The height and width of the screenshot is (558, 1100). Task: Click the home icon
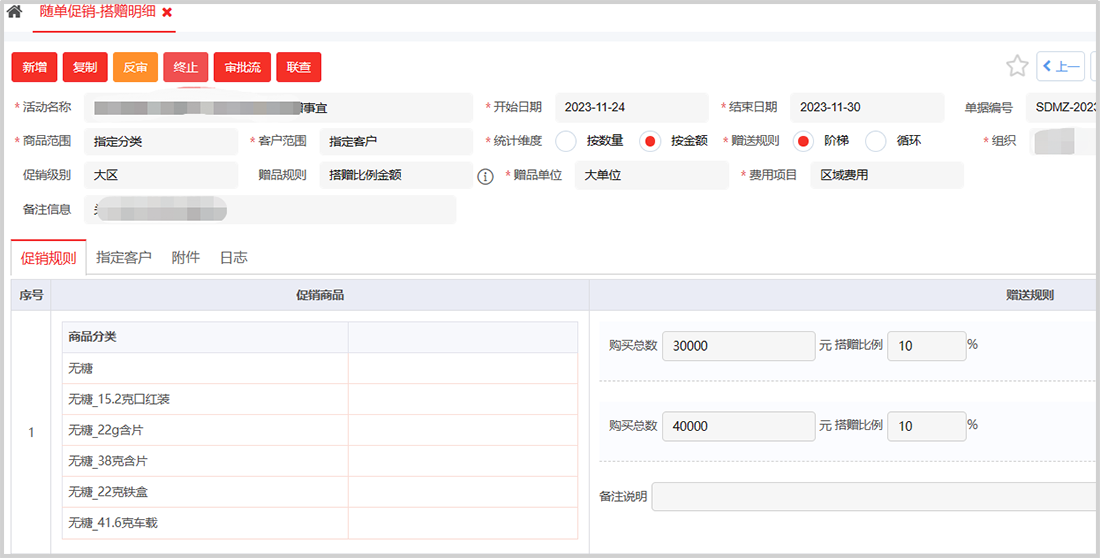coord(14,12)
